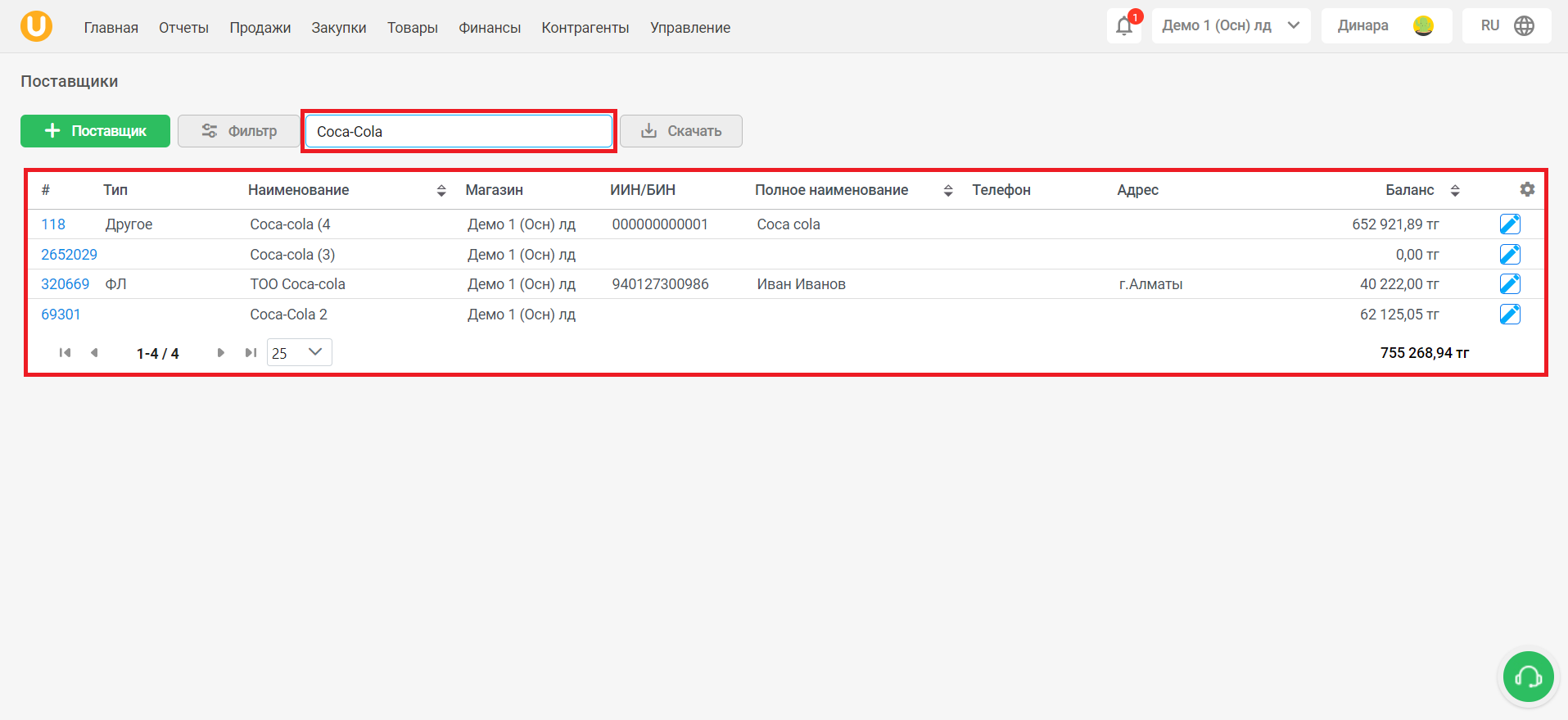Edit the ТОО Coca-cola supplier
This screenshot has width=1568, height=720.
coord(1510,283)
